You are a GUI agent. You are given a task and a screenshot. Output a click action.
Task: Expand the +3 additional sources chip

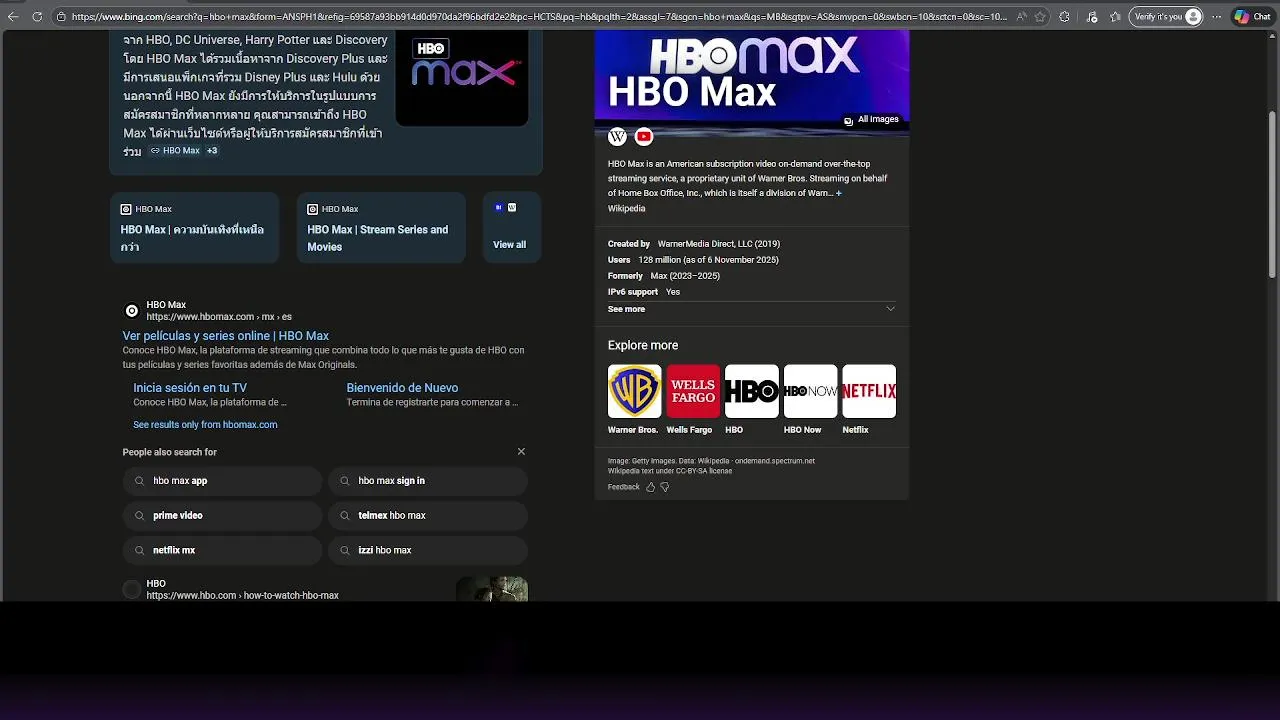coord(212,151)
